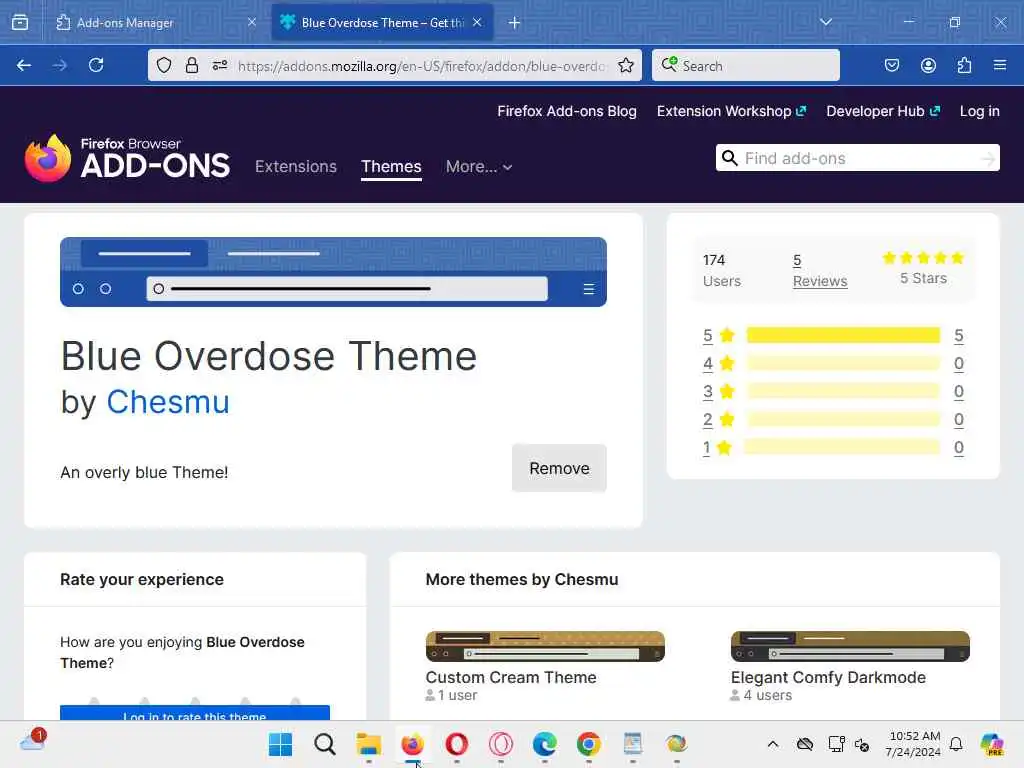The width and height of the screenshot is (1024, 768).
Task: Open Windows Start menu
Action: click(281, 744)
